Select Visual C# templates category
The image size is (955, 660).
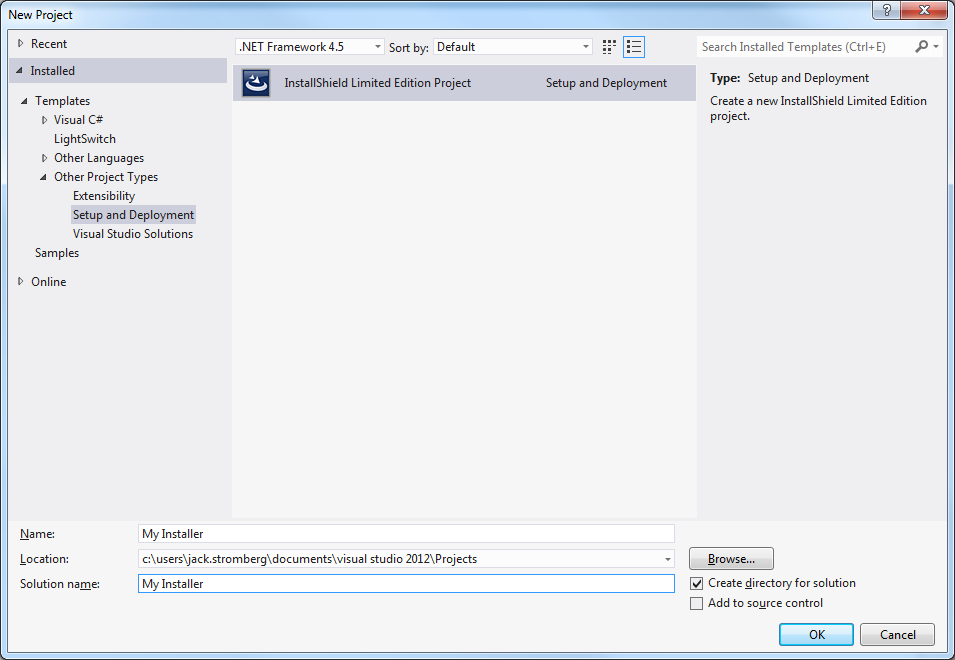(x=79, y=120)
